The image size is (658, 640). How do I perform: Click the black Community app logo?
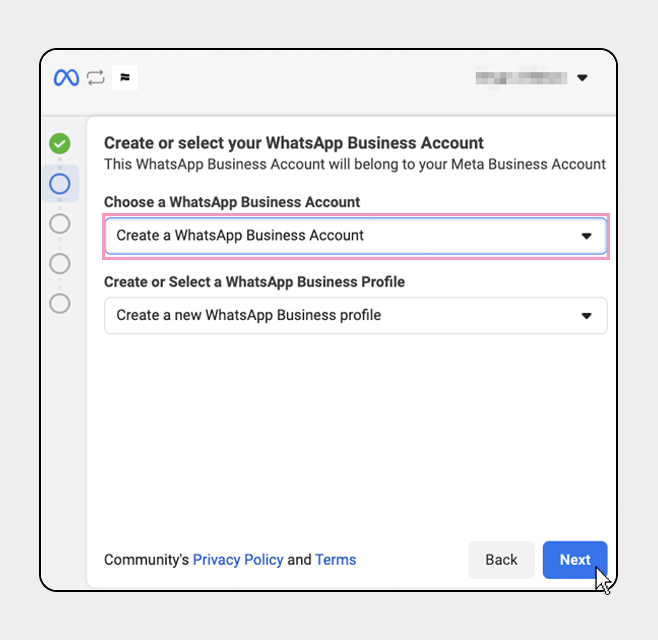click(x=125, y=77)
